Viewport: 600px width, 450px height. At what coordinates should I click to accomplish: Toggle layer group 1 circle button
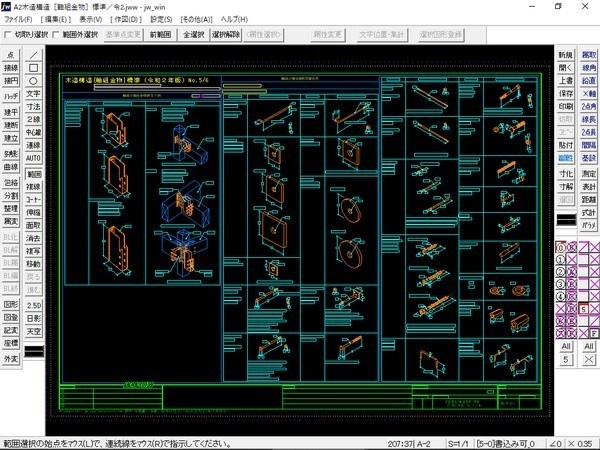point(560,259)
